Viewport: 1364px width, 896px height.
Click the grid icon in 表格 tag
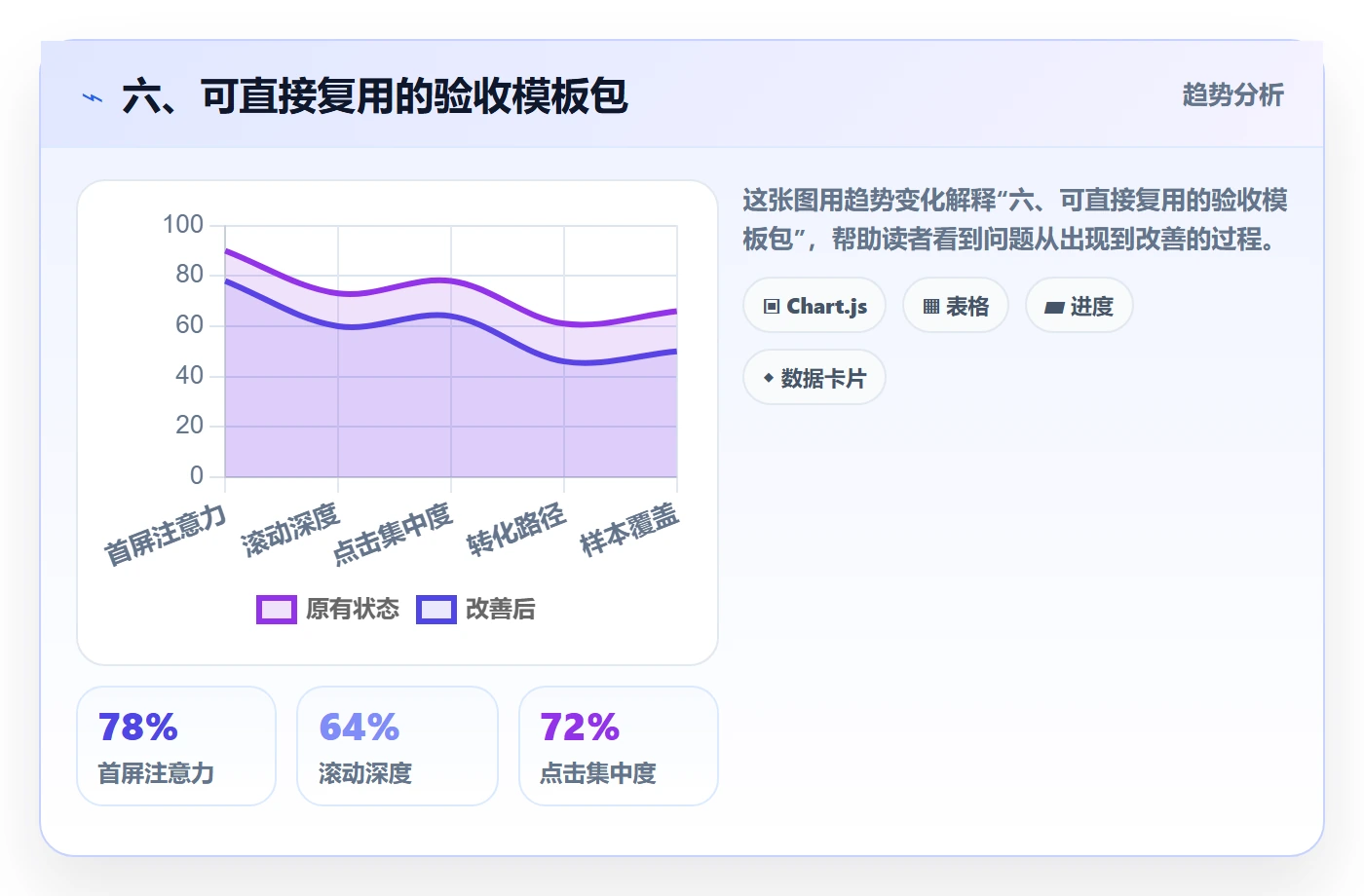point(931,307)
